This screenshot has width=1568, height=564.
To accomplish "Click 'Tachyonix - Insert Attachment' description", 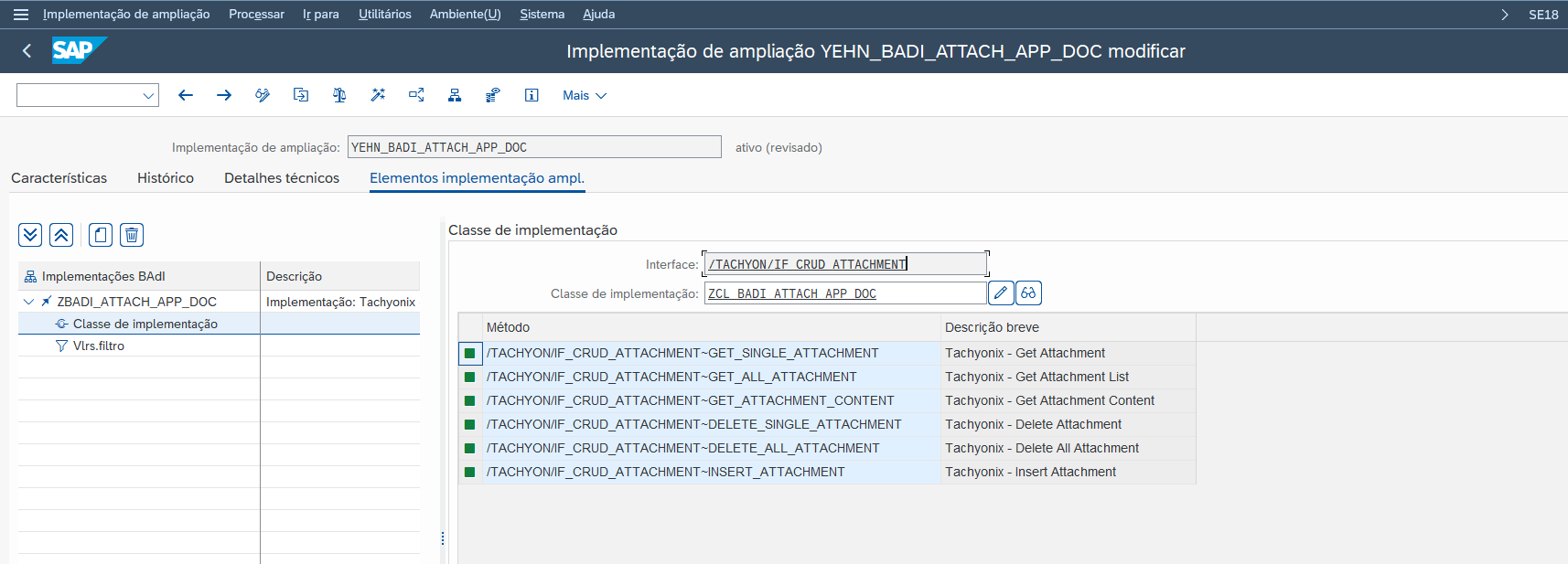I will pos(1030,472).
